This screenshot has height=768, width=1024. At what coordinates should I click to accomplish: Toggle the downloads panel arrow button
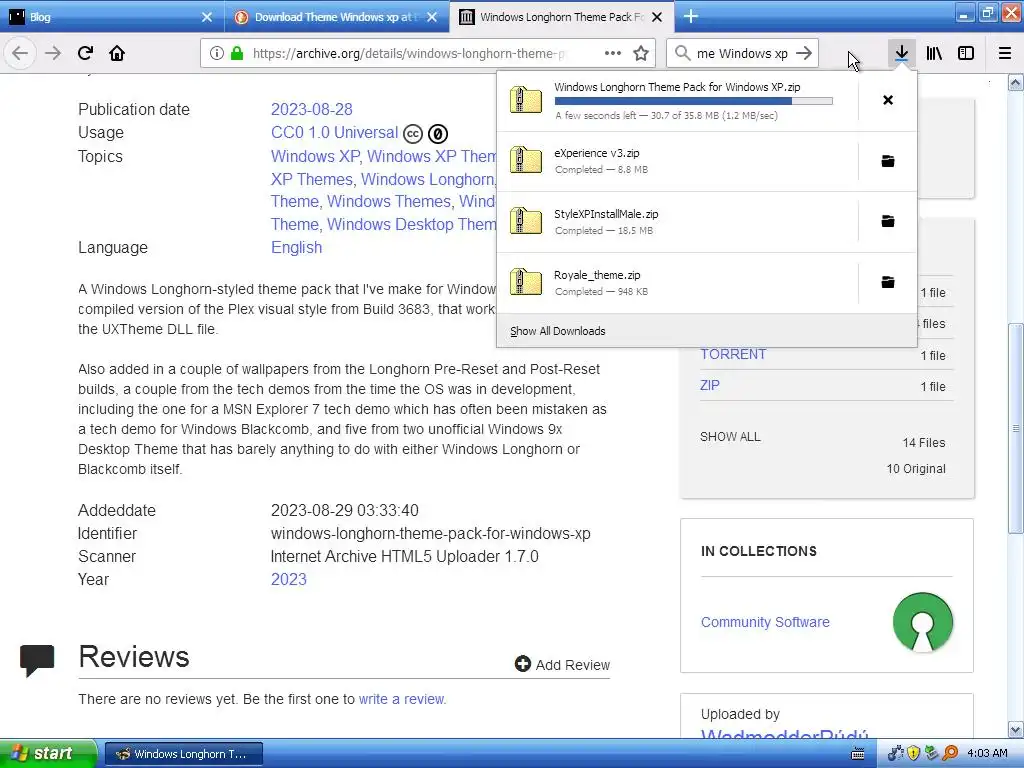pyautogui.click(x=901, y=53)
